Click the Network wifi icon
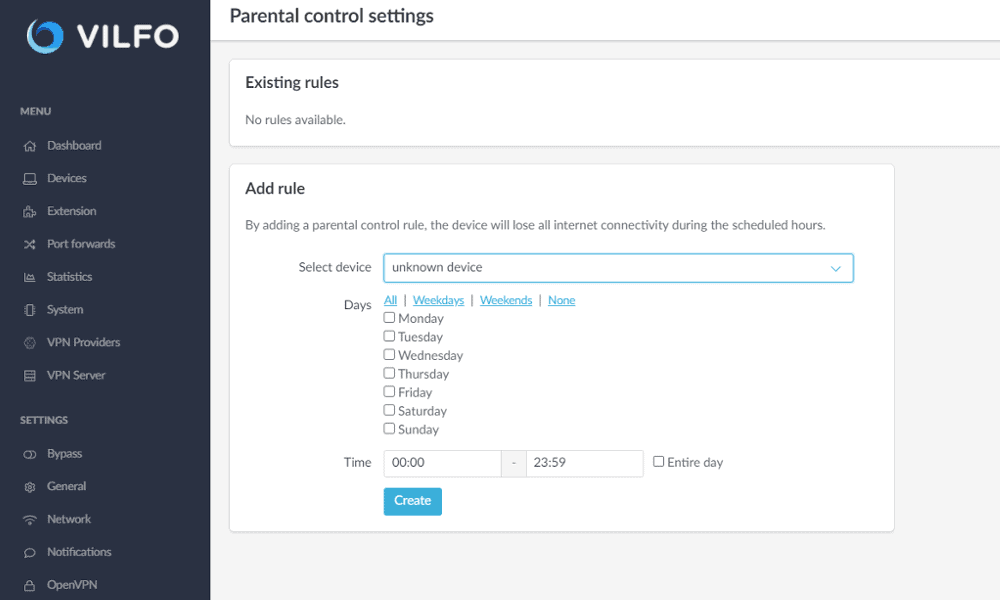The image size is (1000, 600). click(29, 520)
